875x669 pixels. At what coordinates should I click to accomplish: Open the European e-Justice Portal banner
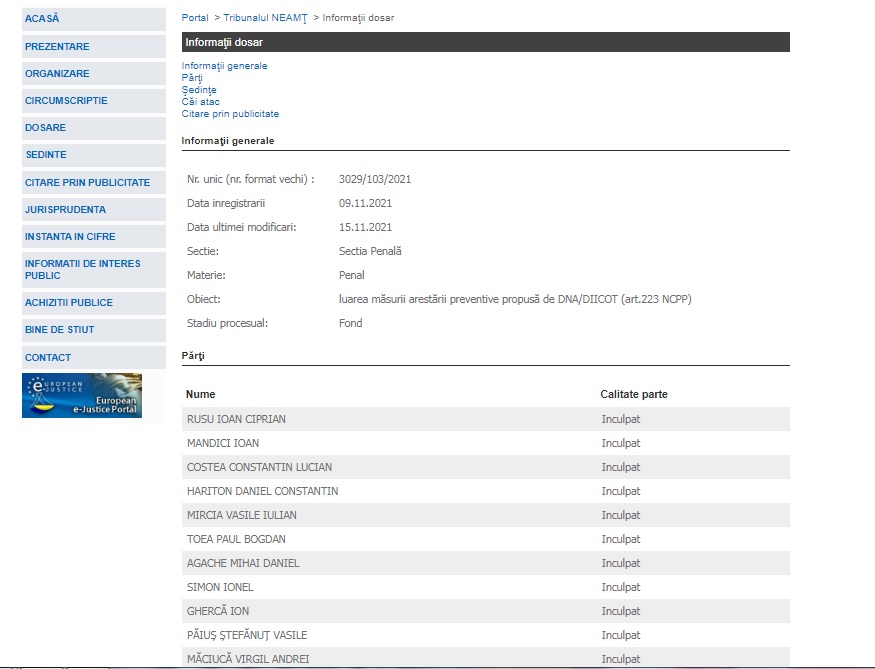point(82,395)
